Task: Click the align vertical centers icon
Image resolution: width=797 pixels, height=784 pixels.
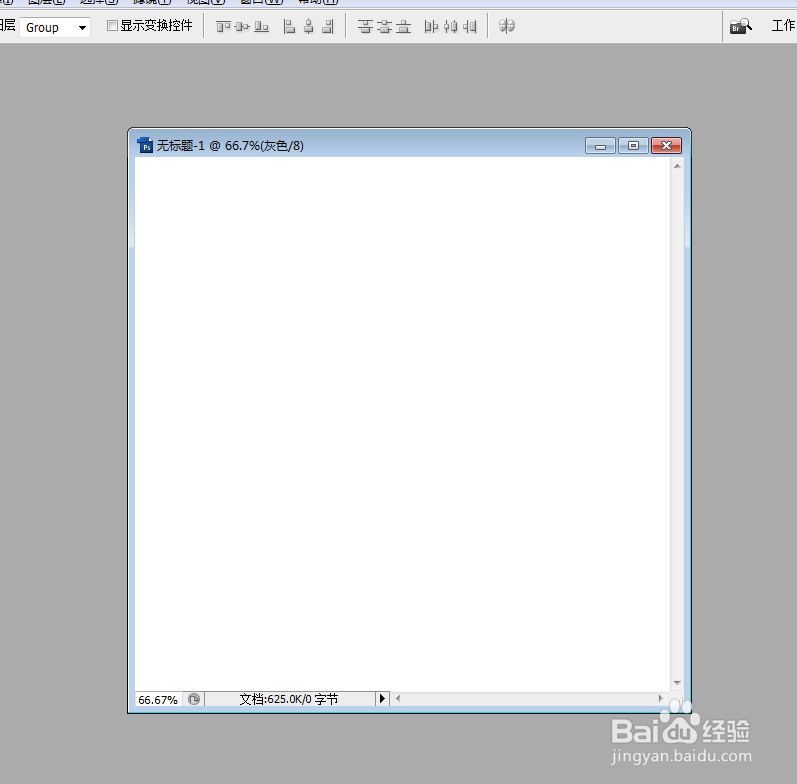Action: pos(242,26)
